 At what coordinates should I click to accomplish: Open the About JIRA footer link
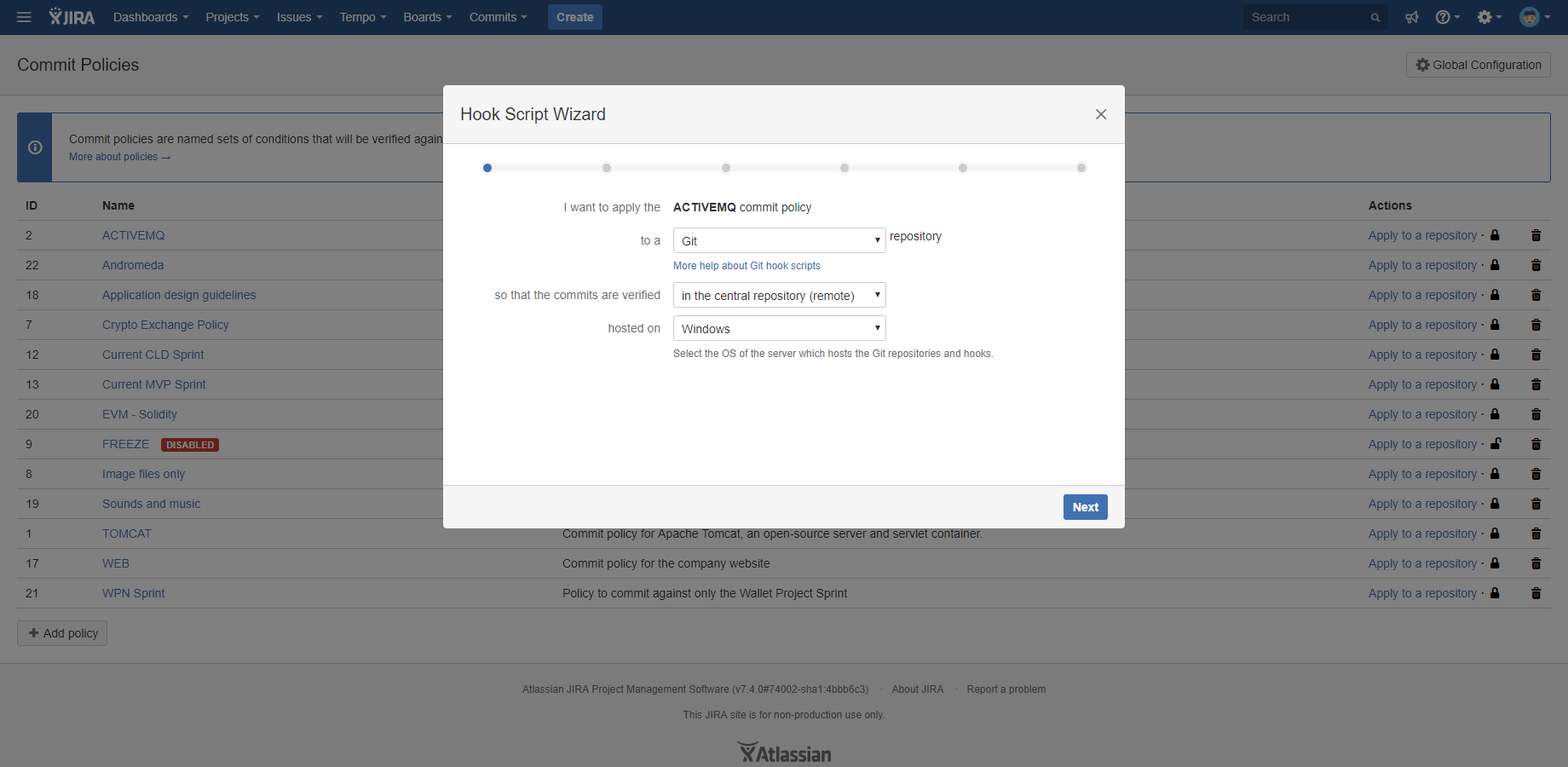pyautogui.click(x=917, y=689)
